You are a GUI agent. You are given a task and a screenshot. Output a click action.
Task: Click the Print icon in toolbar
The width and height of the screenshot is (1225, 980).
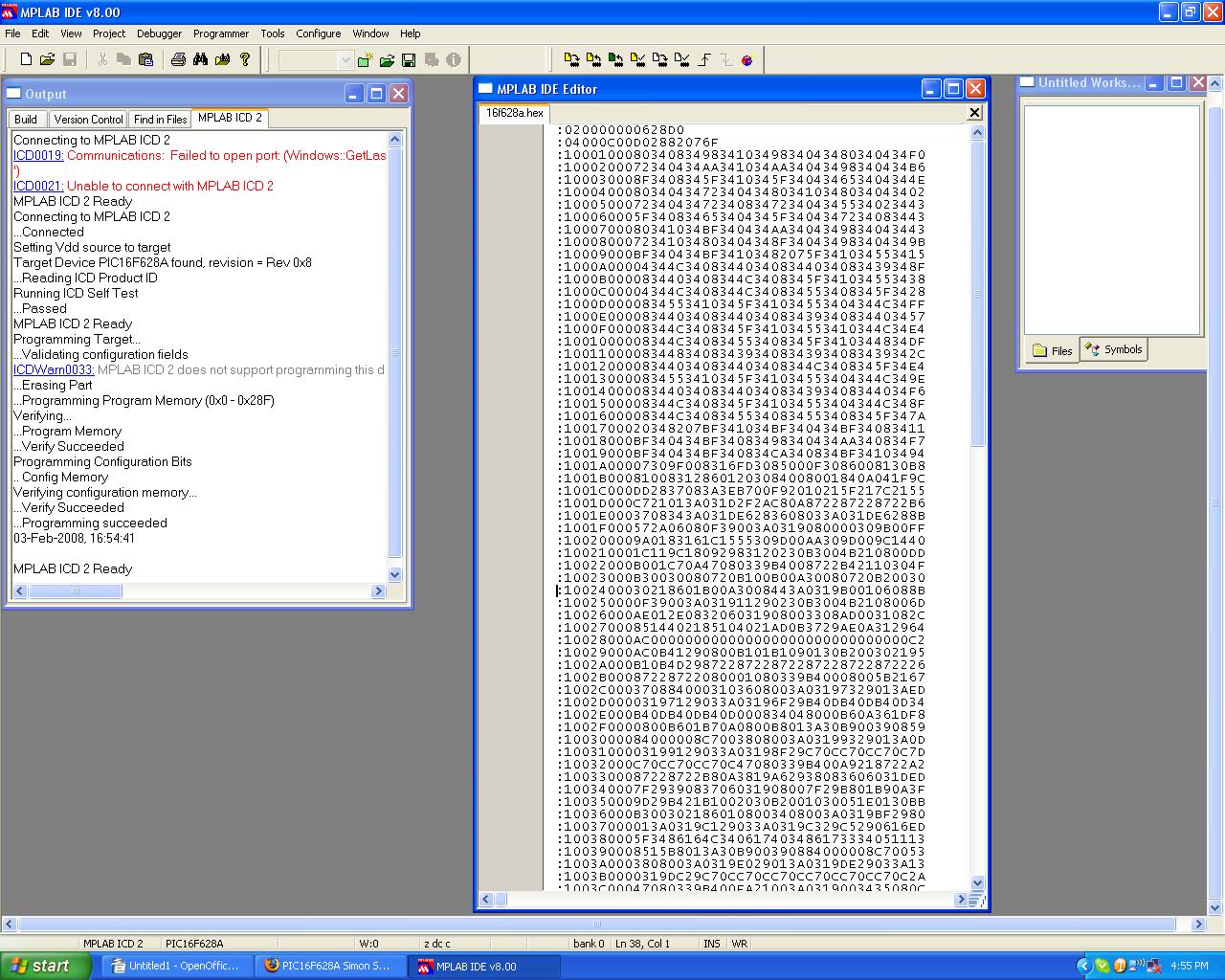[x=178, y=59]
